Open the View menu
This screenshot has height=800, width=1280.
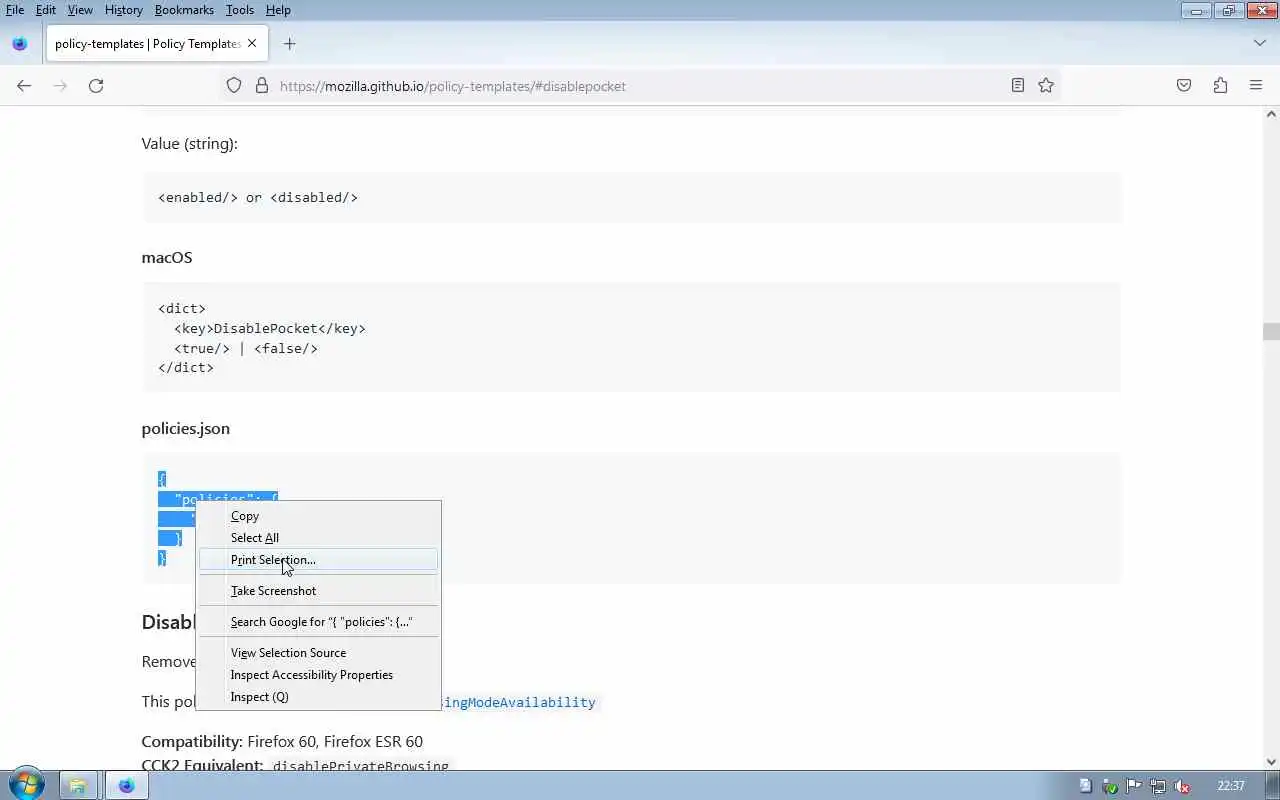tap(80, 10)
